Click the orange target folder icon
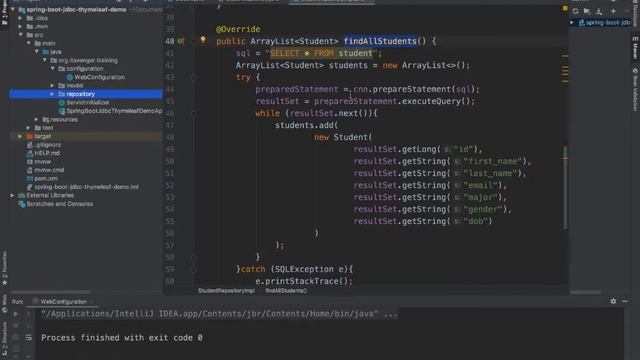Screen dimensions: 640x360 point(30,136)
